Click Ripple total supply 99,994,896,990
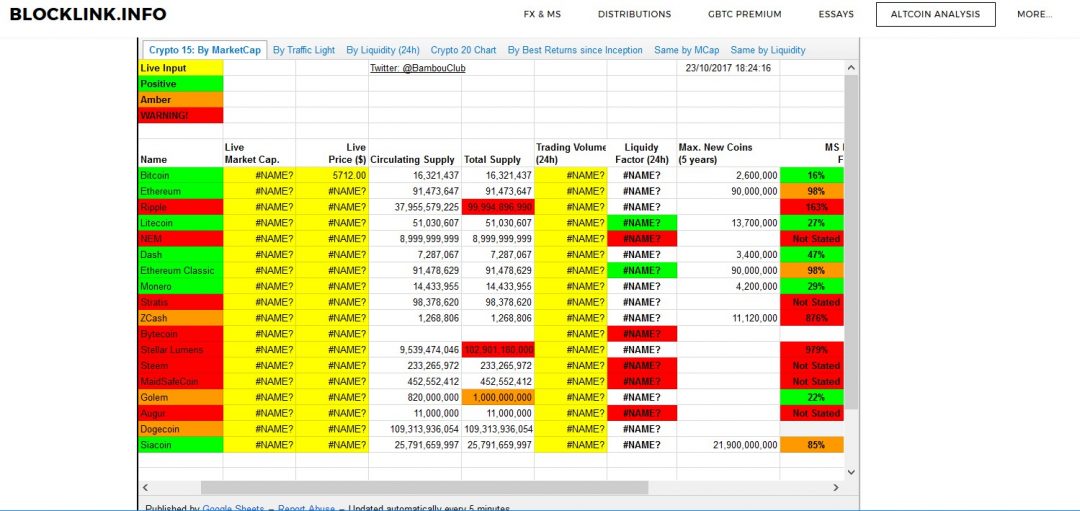Viewport: 1080px width, 511px height. point(498,207)
